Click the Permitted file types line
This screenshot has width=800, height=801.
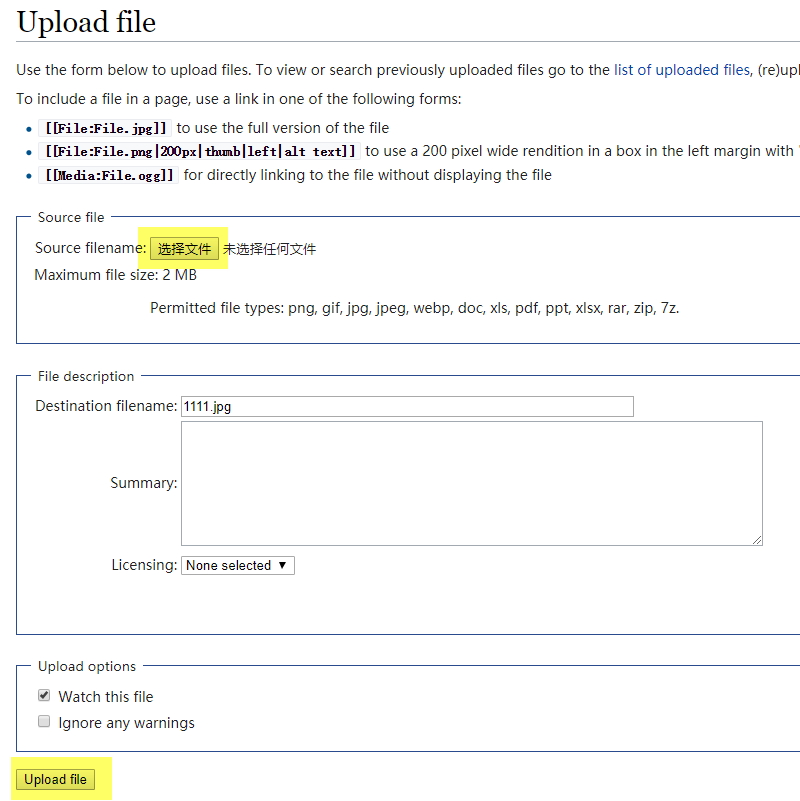coord(414,308)
